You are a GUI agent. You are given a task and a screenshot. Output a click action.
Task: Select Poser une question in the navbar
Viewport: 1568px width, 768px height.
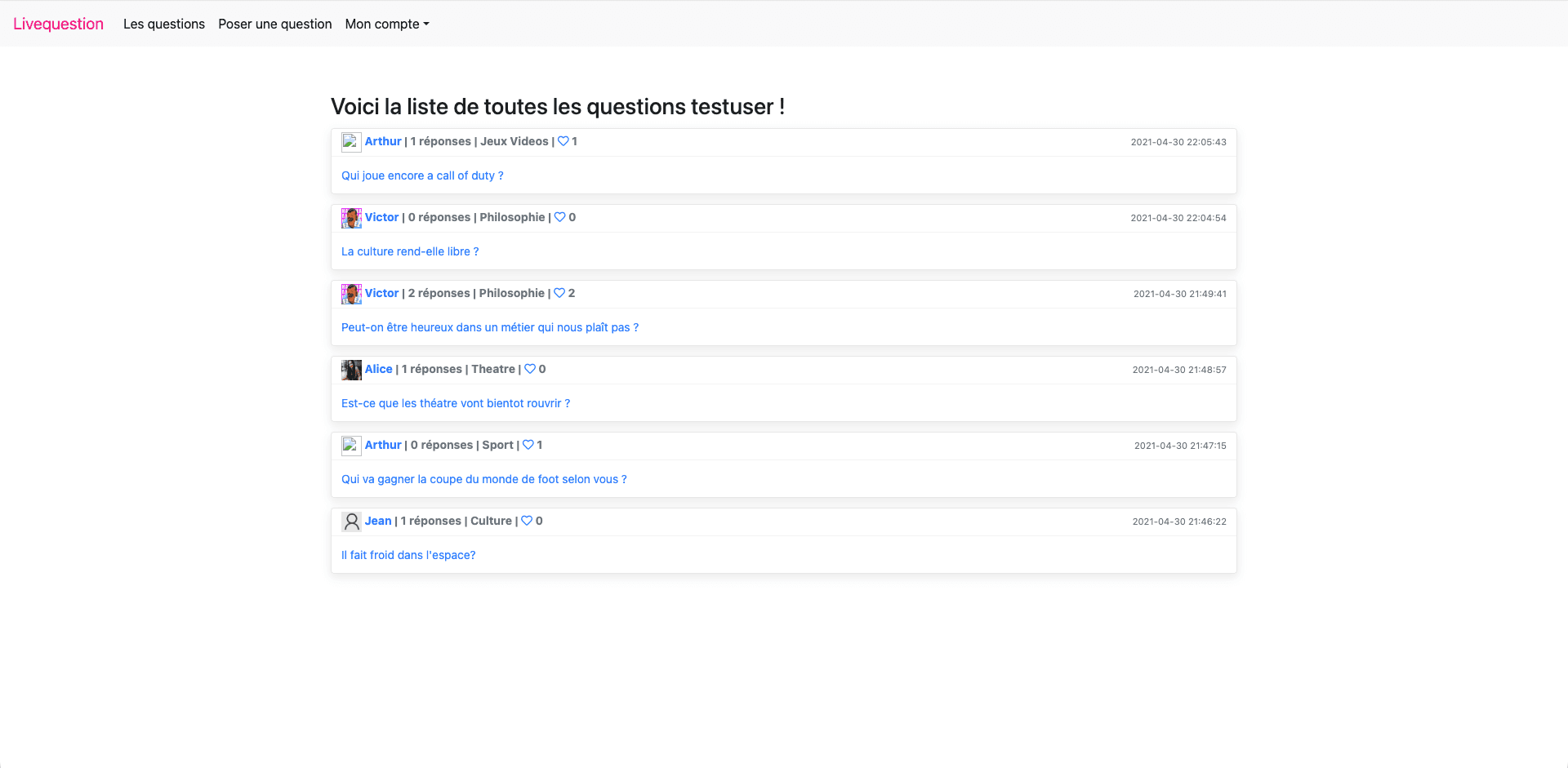pyautogui.click(x=274, y=24)
